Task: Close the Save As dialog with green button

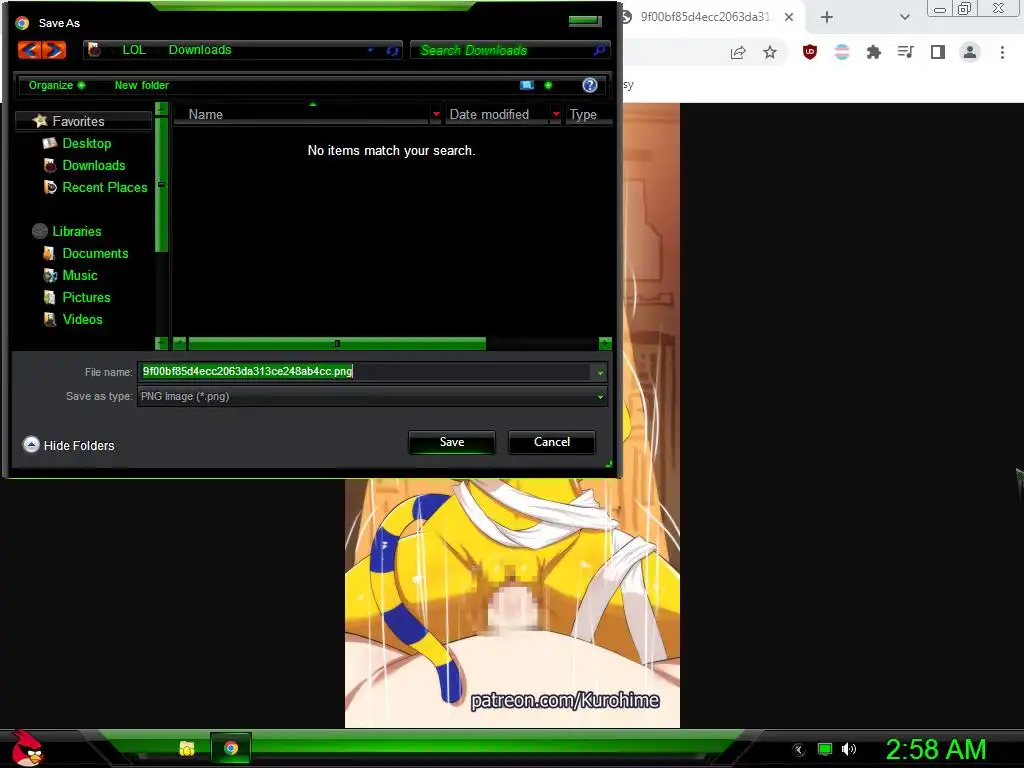Action: coord(584,20)
